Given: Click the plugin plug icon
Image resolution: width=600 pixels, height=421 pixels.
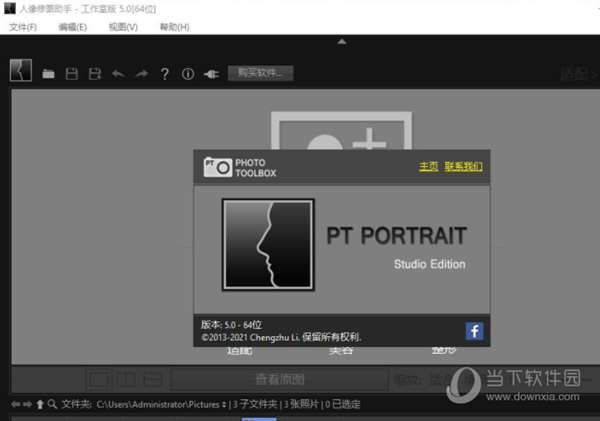Looking at the screenshot, I should (x=211, y=74).
